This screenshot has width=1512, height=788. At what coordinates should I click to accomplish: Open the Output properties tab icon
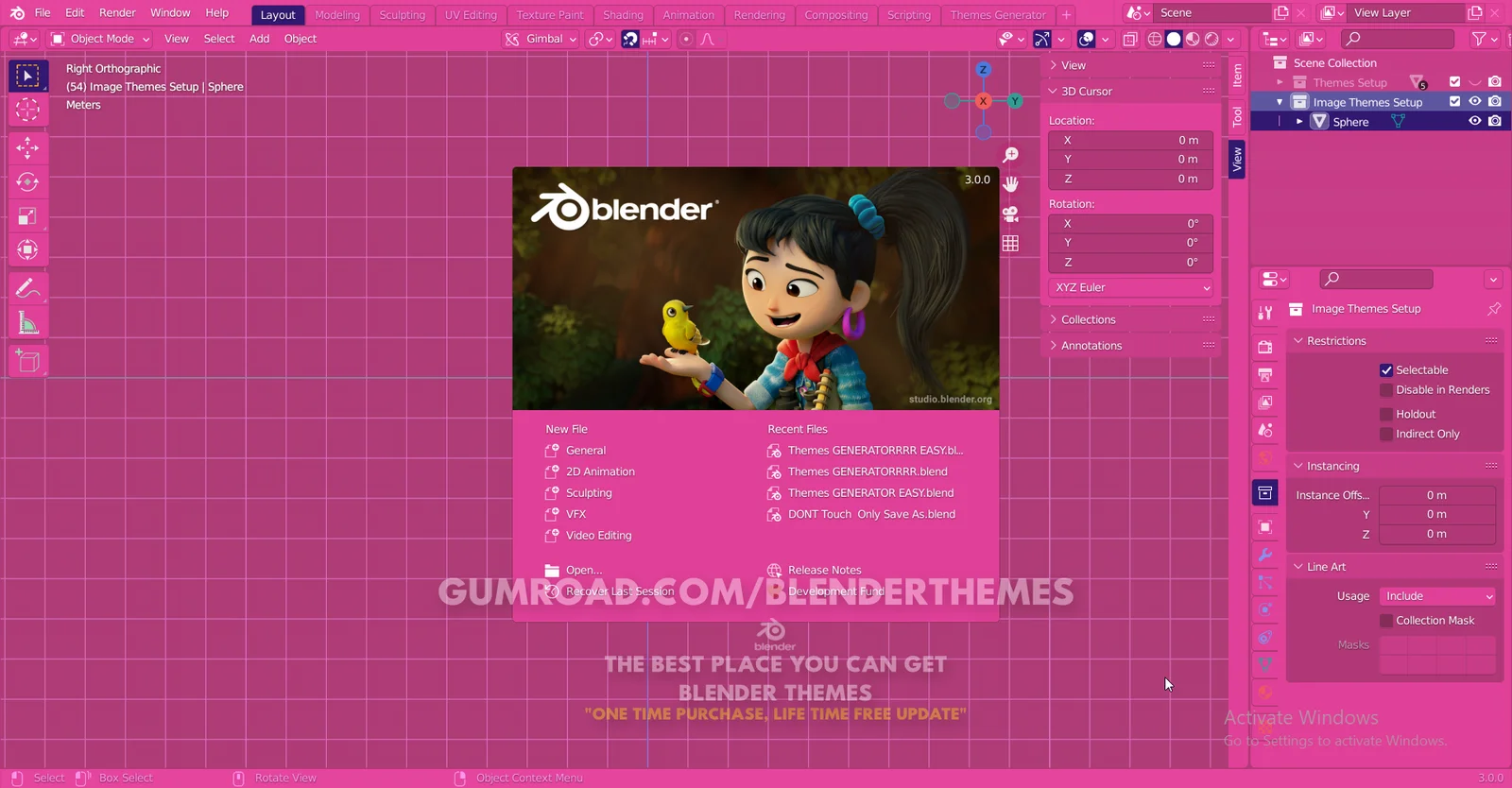[x=1265, y=375]
